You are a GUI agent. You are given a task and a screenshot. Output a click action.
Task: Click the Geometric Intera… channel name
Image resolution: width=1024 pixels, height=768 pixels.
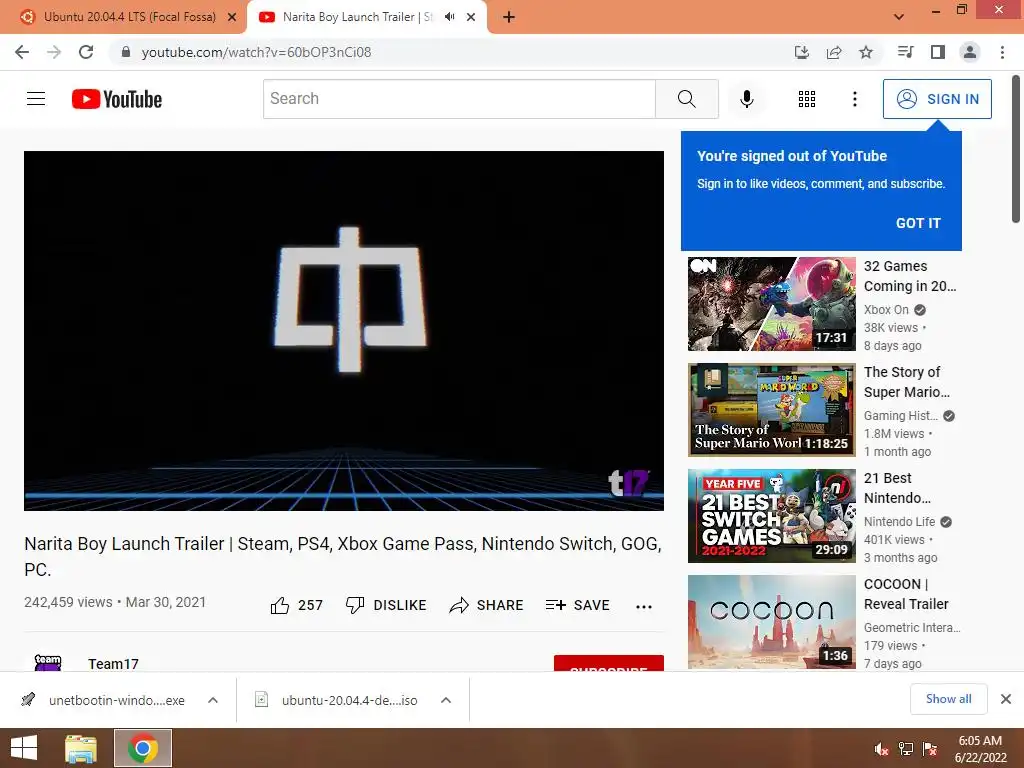coord(912,628)
